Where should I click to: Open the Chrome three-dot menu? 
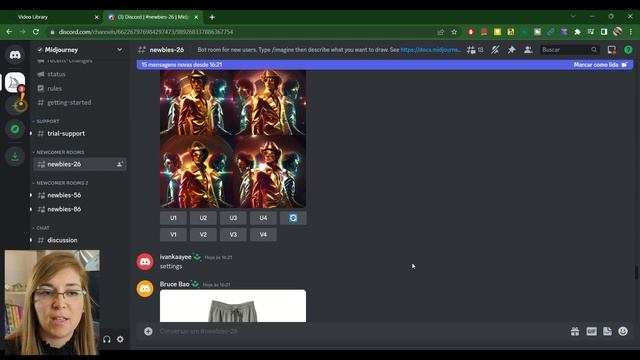pos(631,32)
